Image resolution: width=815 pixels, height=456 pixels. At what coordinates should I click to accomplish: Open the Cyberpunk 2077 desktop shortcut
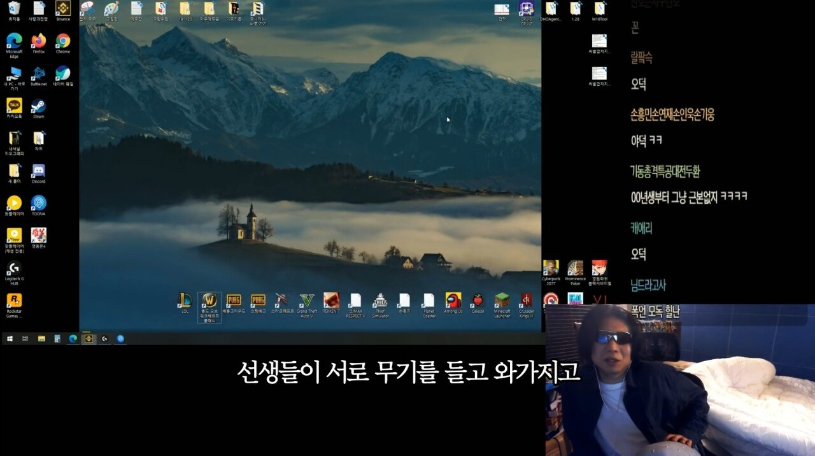[x=550, y=272]
